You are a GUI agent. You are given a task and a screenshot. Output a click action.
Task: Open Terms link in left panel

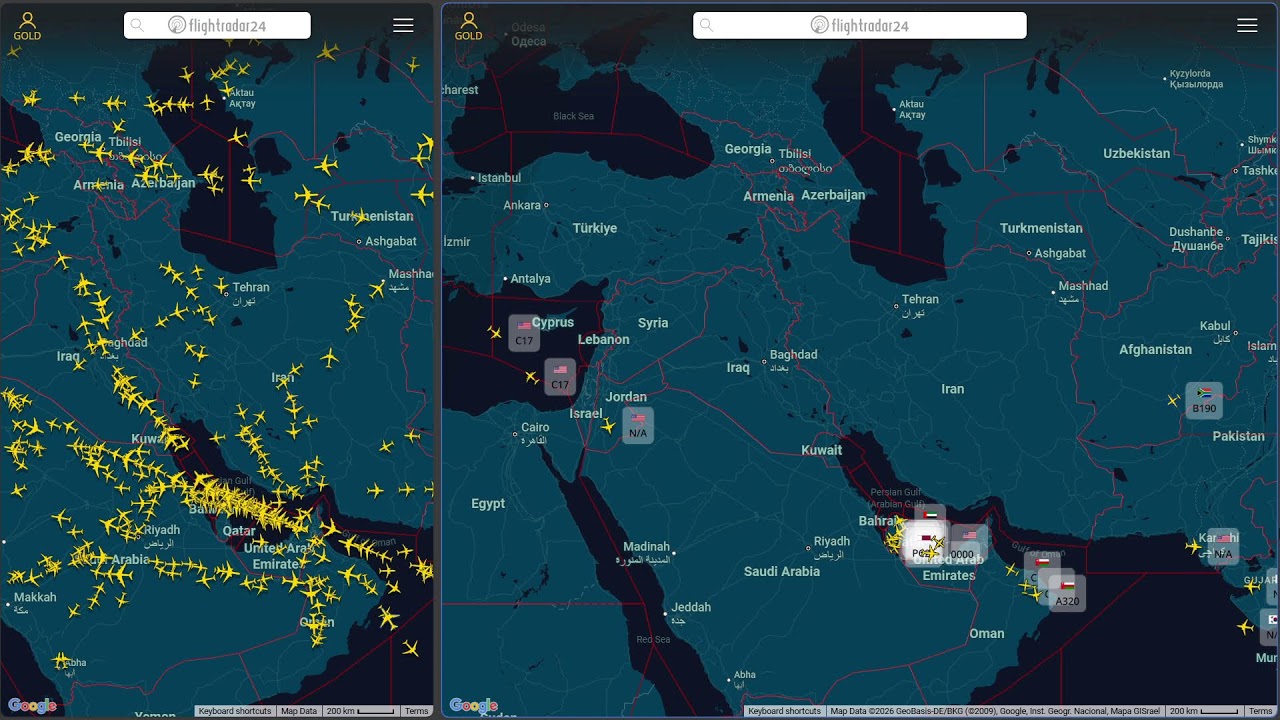coord(416,711)
